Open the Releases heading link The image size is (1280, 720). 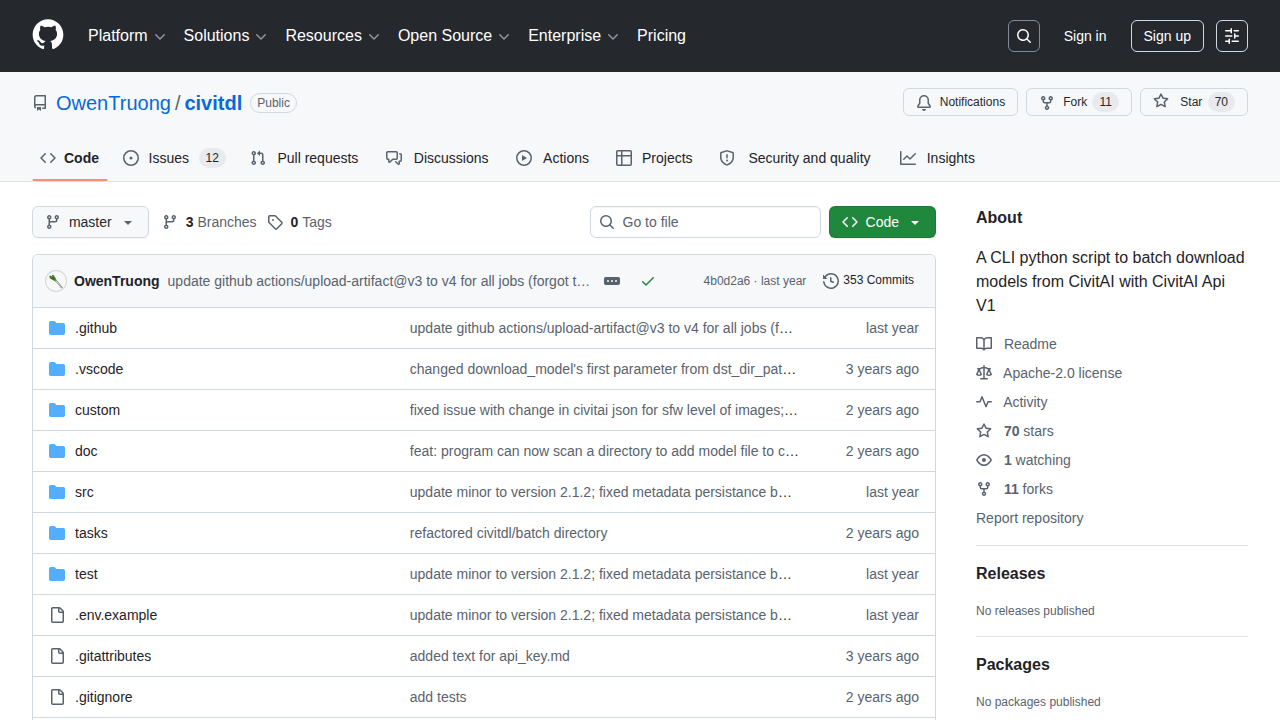tap(1010, 573)
